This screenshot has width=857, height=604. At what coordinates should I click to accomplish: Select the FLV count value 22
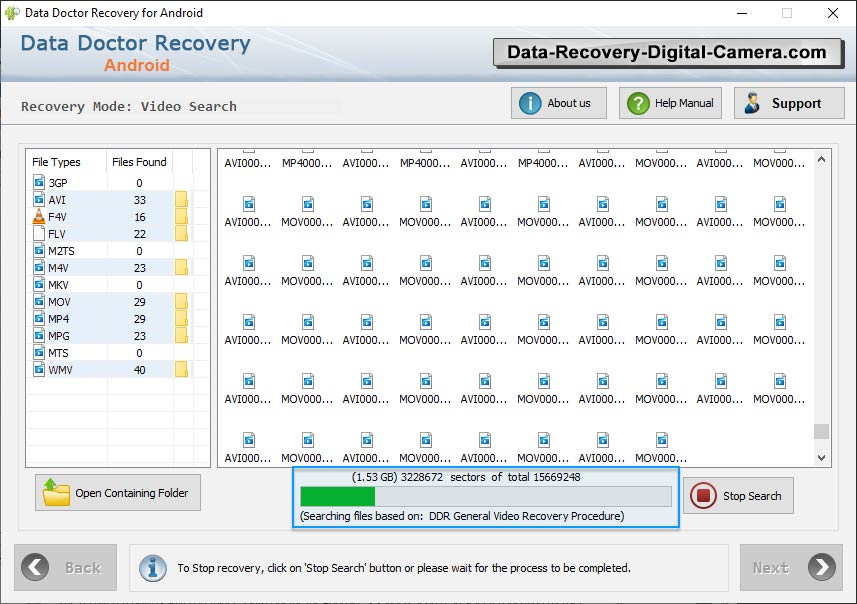pyautogui.click(x=139, y=234)
